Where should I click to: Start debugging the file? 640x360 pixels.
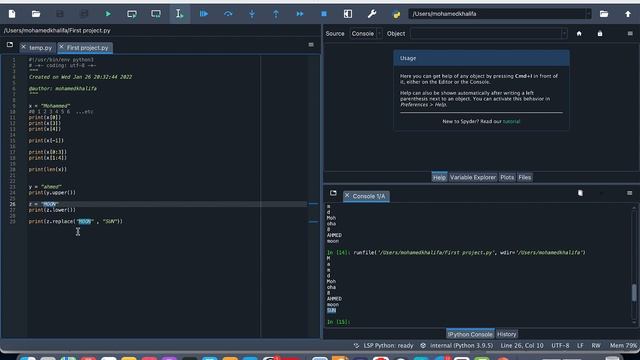(x=204, y=14)
